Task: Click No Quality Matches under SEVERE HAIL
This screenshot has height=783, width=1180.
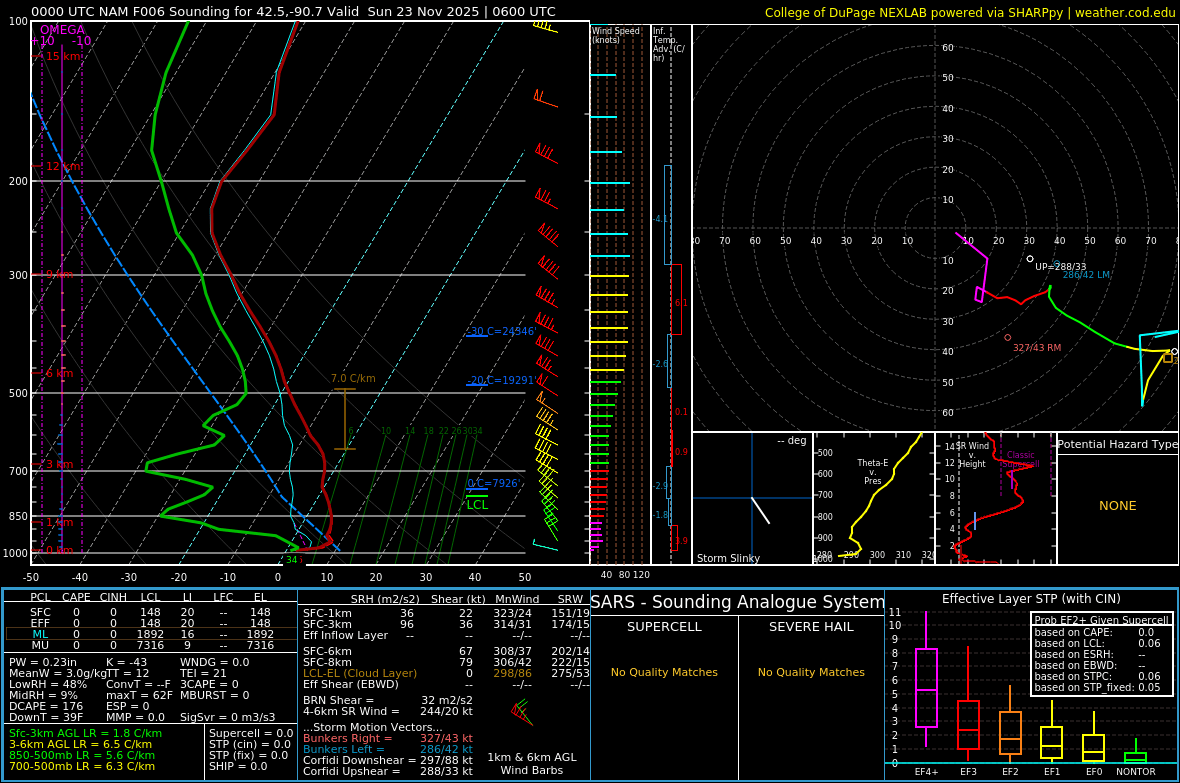Action: coord(811,672)
